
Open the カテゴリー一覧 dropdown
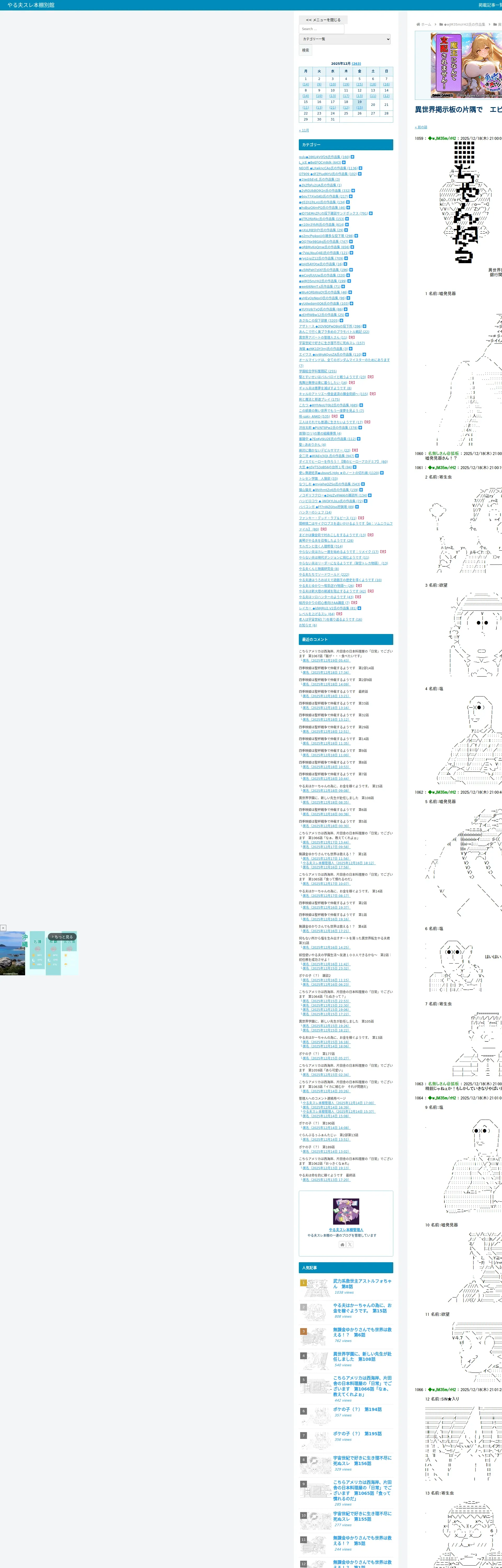click(x=345, y=39)
